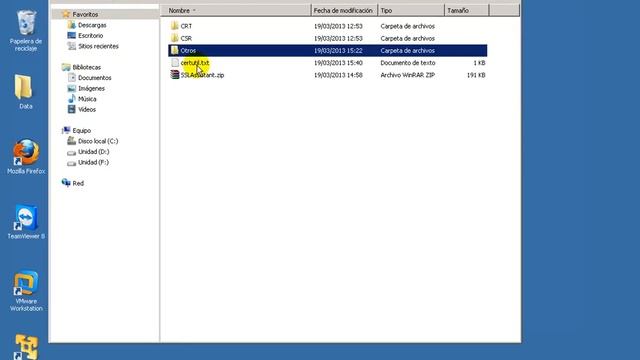This screenshot has width=640, height=360.
Task: Click the Otros folder icon
Action: [x=175, y=50]
